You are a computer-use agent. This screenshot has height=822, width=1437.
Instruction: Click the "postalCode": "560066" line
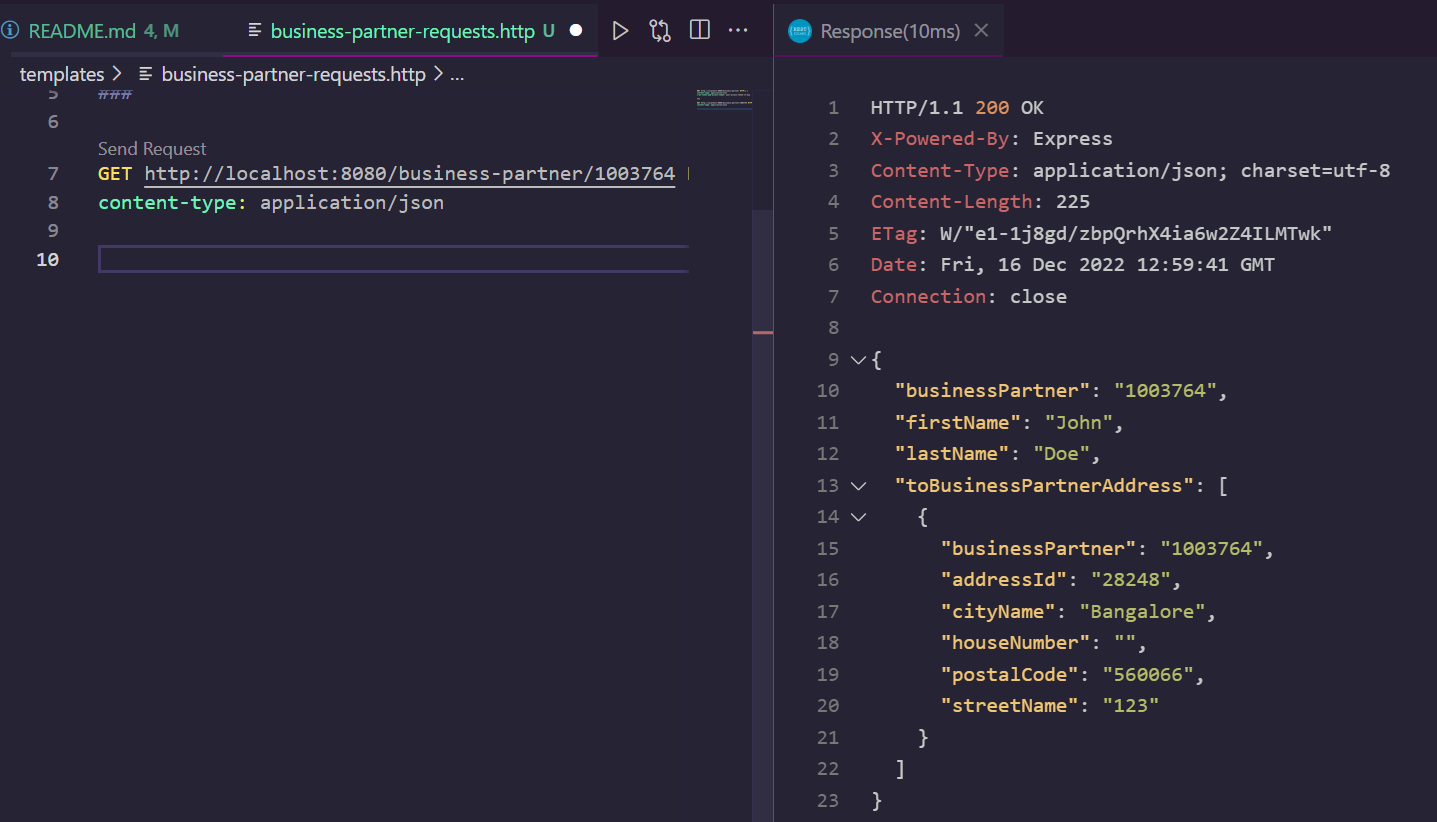point(1072,675)
